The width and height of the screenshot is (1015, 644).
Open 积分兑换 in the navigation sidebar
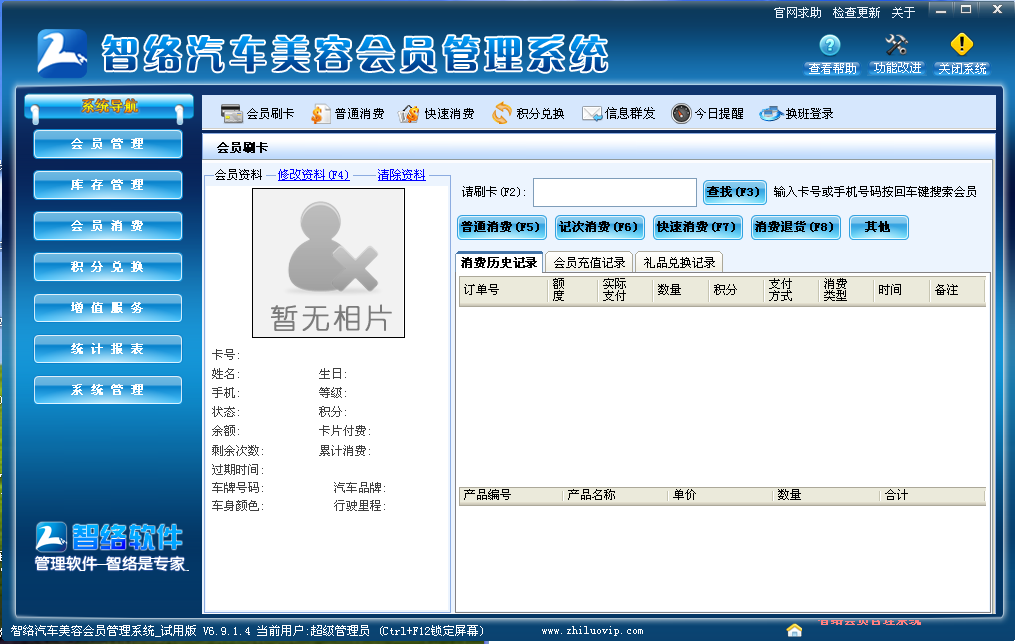[107, 267]
